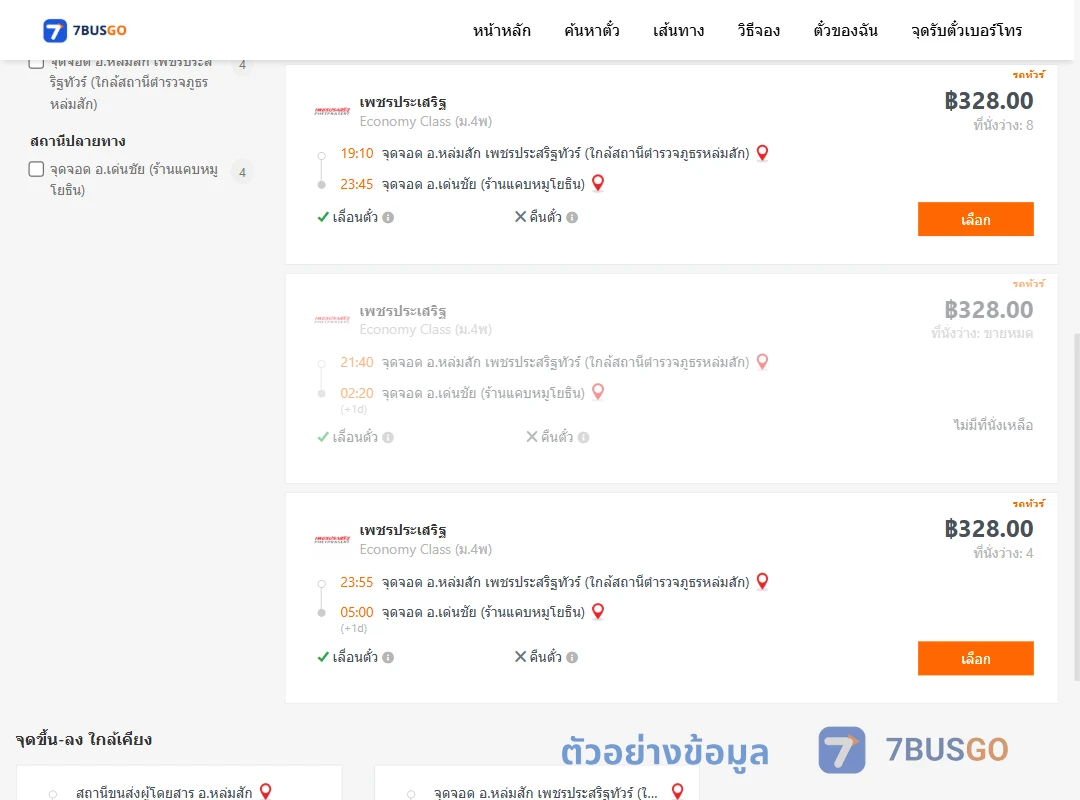
Task: Open the วิธีจอง menu item
Action: (758, 30)
